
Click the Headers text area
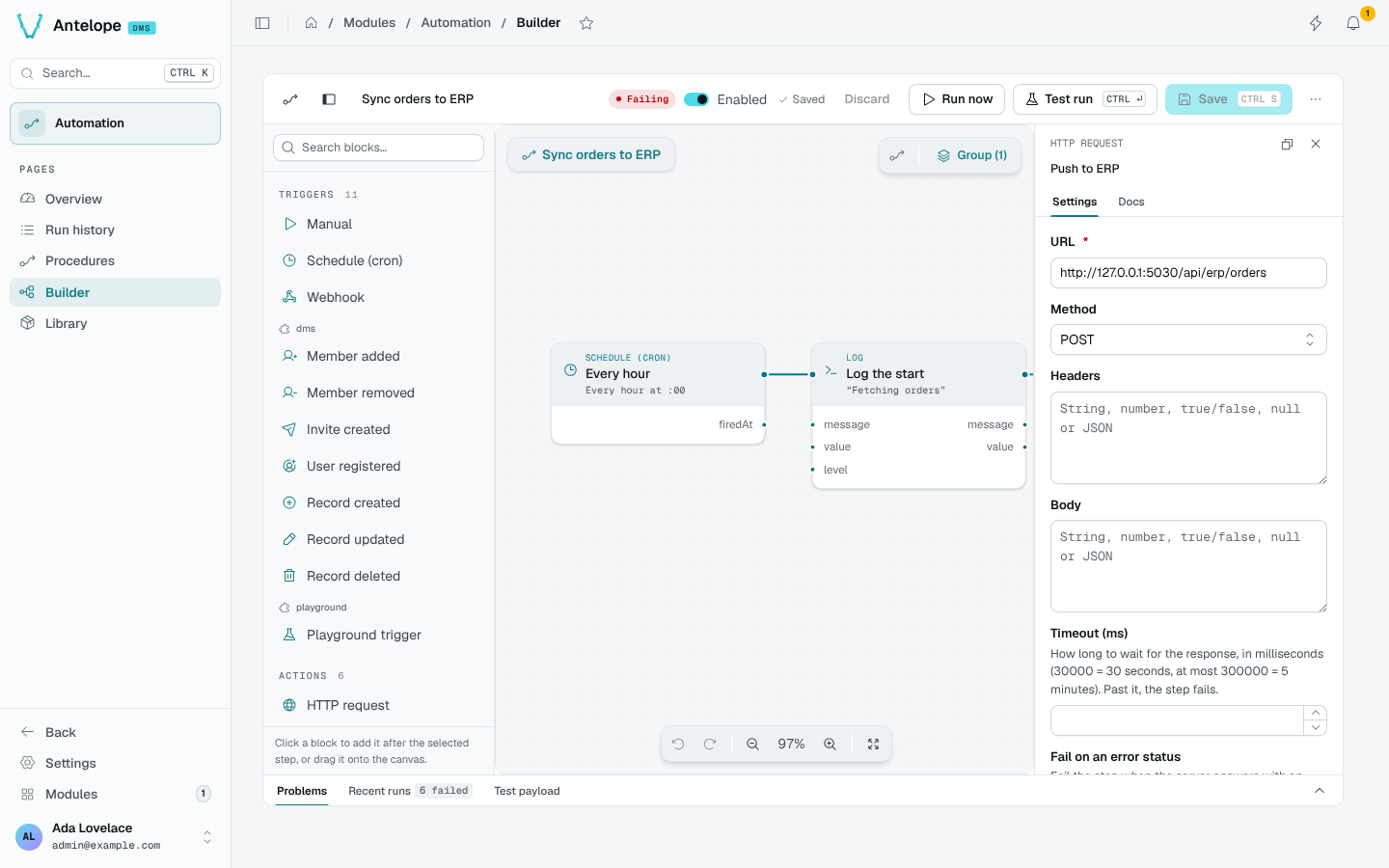click(x=1188, y=438)
